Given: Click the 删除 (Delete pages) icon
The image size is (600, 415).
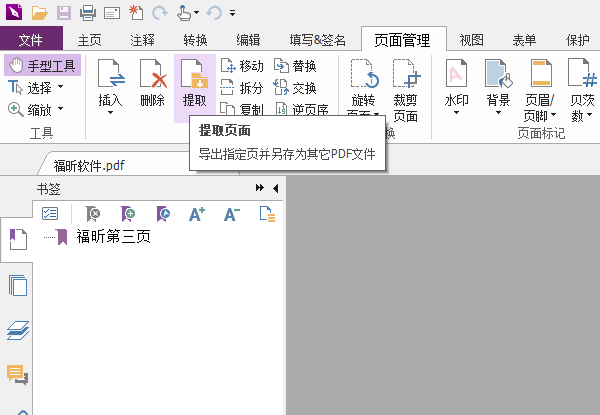Looking at the screenshot, I should pos(153,84).
